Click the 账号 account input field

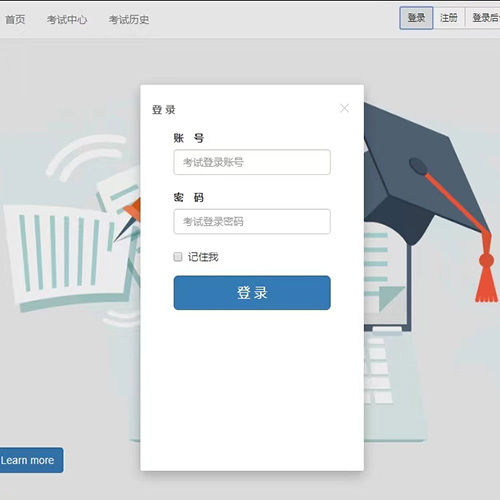coord(252,162)
